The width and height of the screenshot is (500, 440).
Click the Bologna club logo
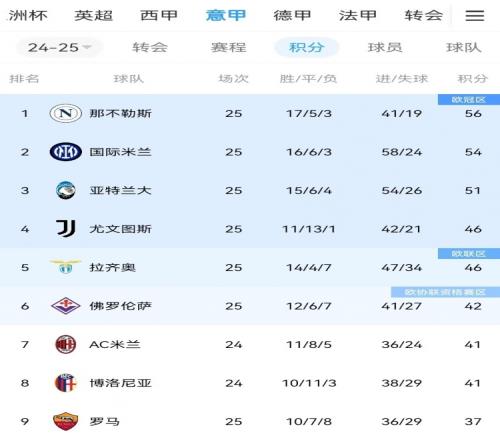pos(66,383)
